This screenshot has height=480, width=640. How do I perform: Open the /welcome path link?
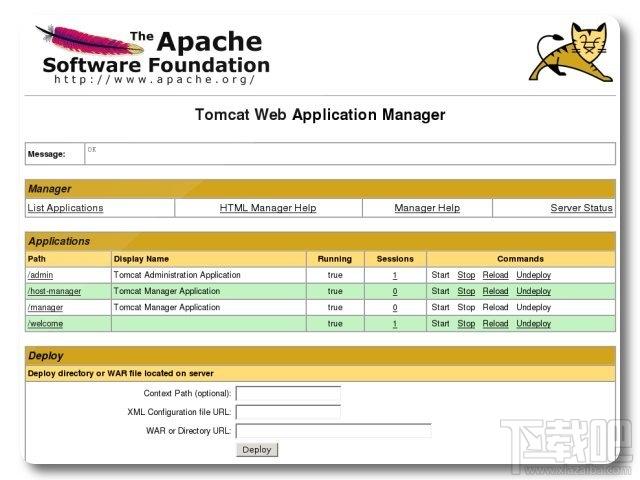tap(45, 324)
